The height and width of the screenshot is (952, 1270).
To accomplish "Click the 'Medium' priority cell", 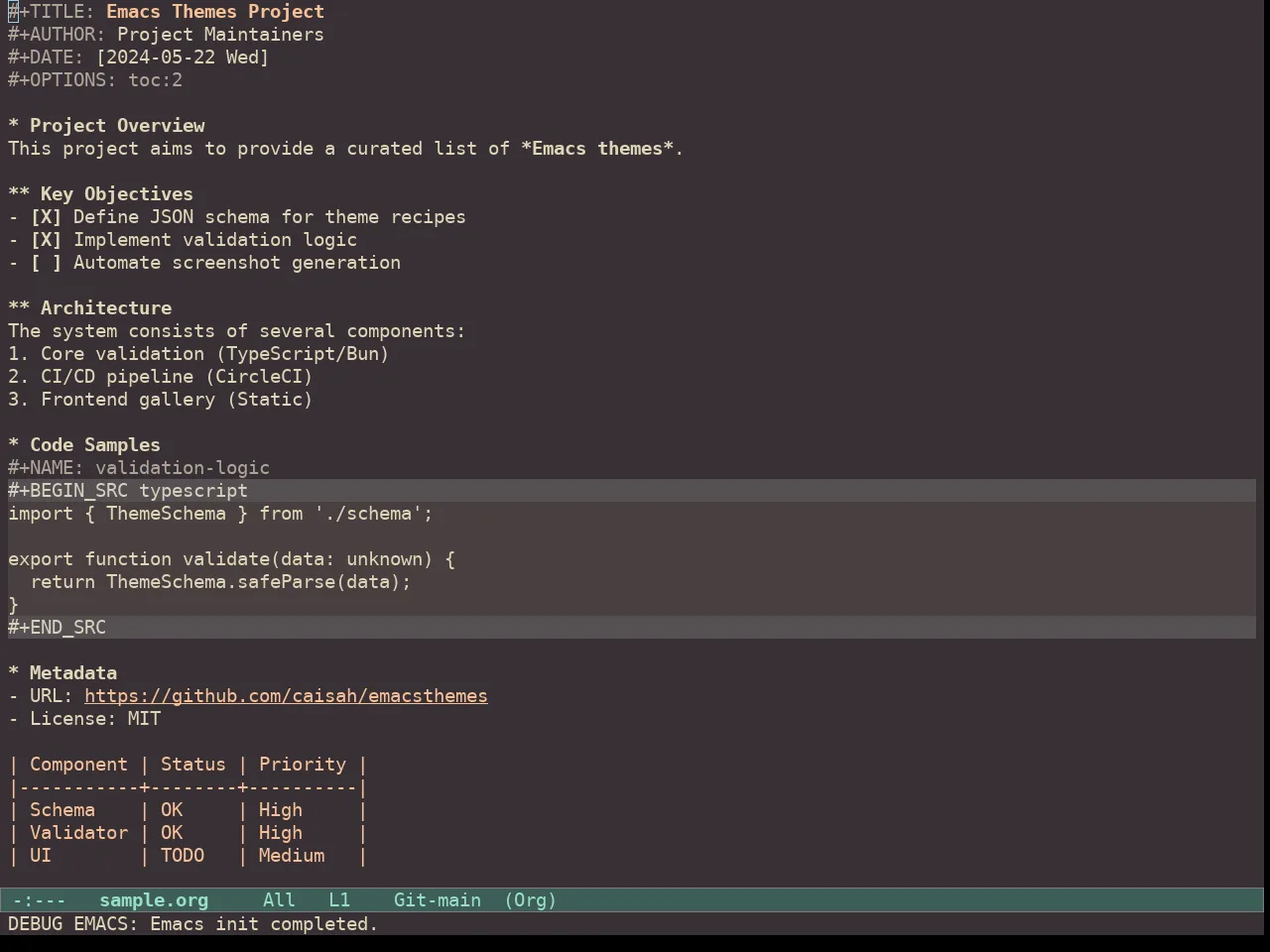I will [292, 856].
